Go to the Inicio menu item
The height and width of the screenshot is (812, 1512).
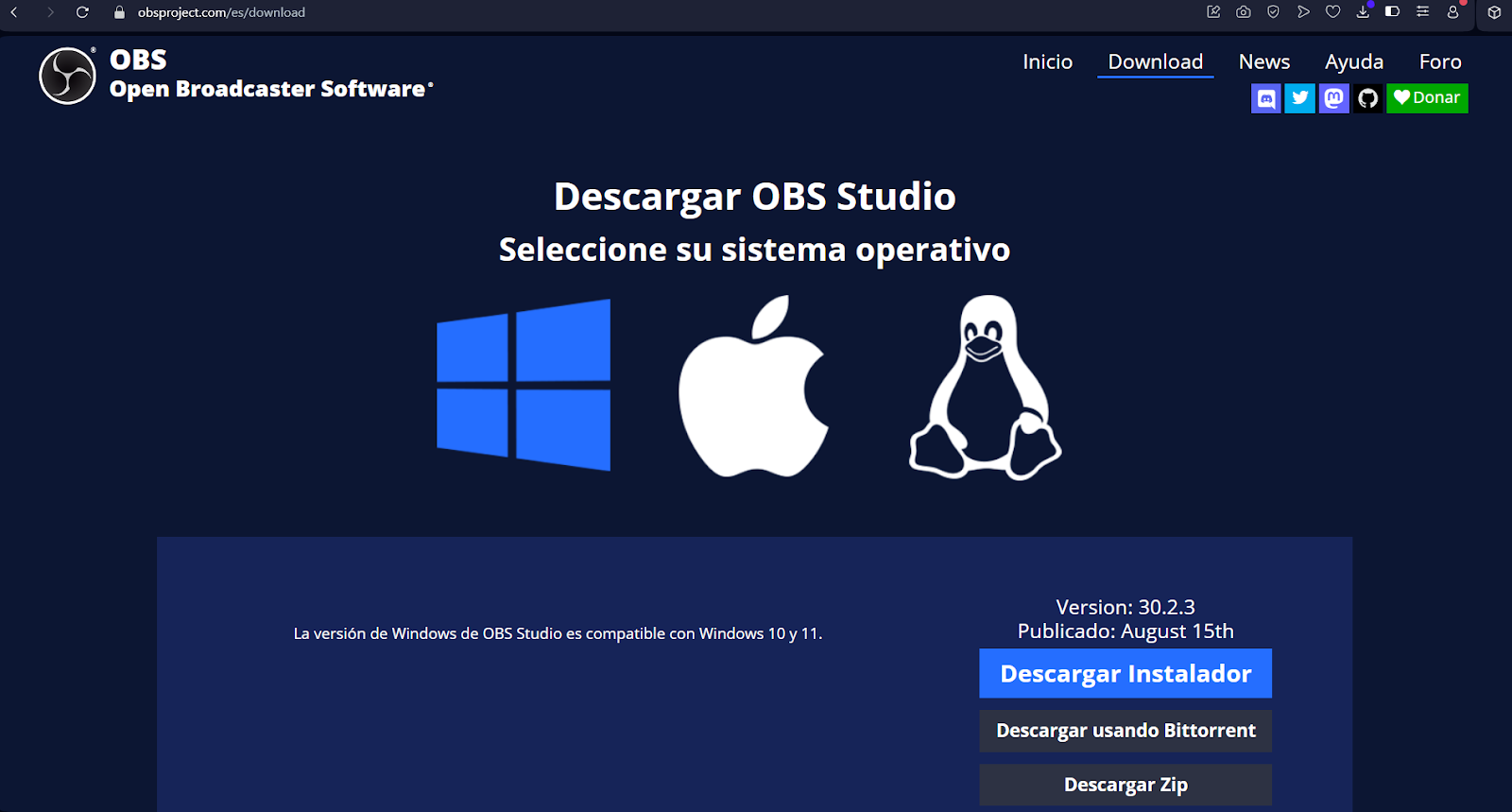click(x=1047, y=61)
